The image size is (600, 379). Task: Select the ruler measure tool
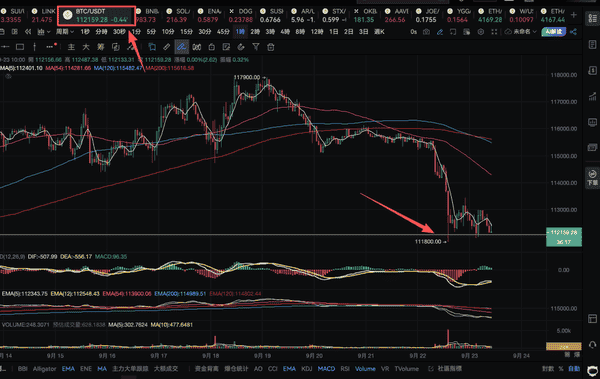pos(166,47)
